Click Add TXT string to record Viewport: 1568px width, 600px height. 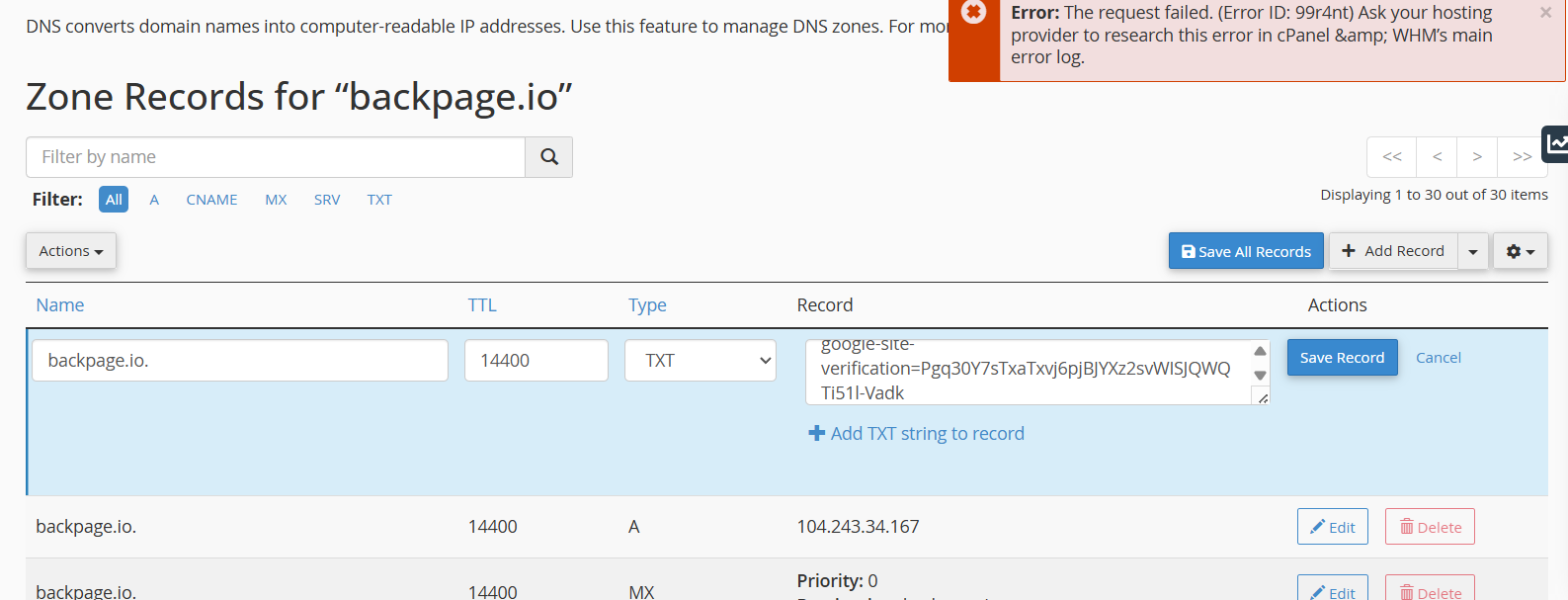(917, 434)
